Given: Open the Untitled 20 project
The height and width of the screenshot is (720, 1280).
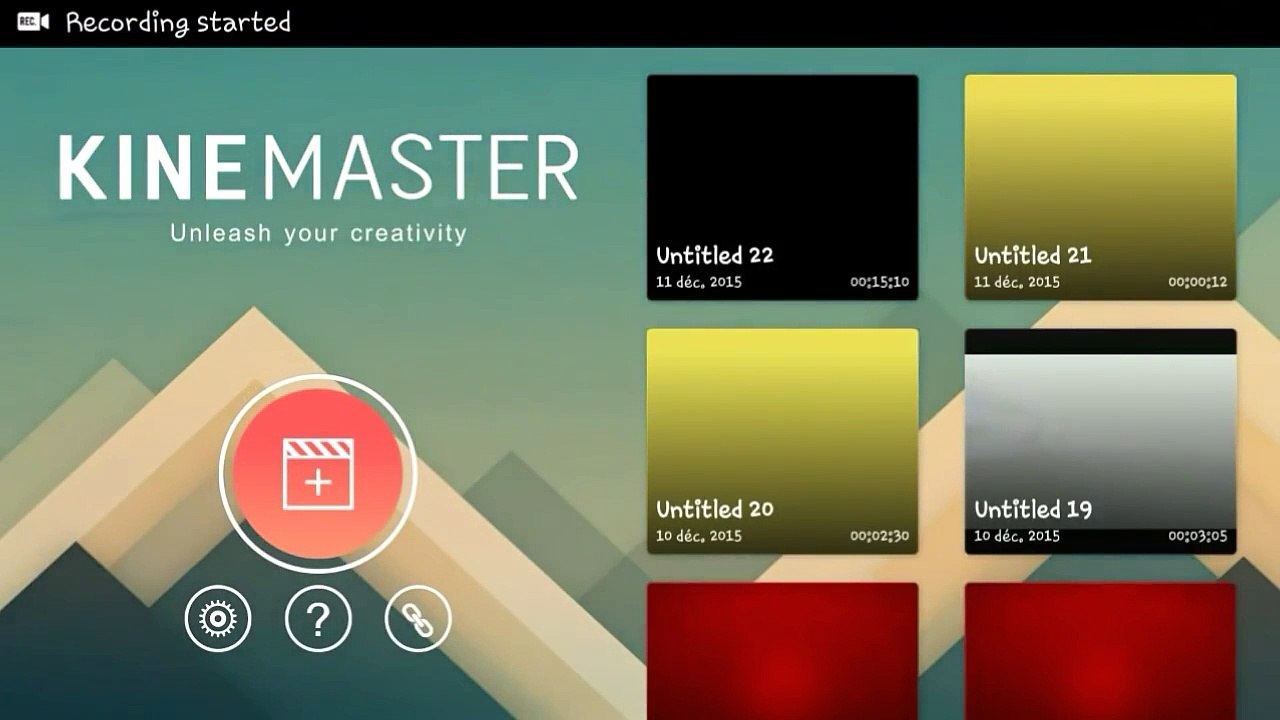Looking at the screenshot, I should [782, 441].
